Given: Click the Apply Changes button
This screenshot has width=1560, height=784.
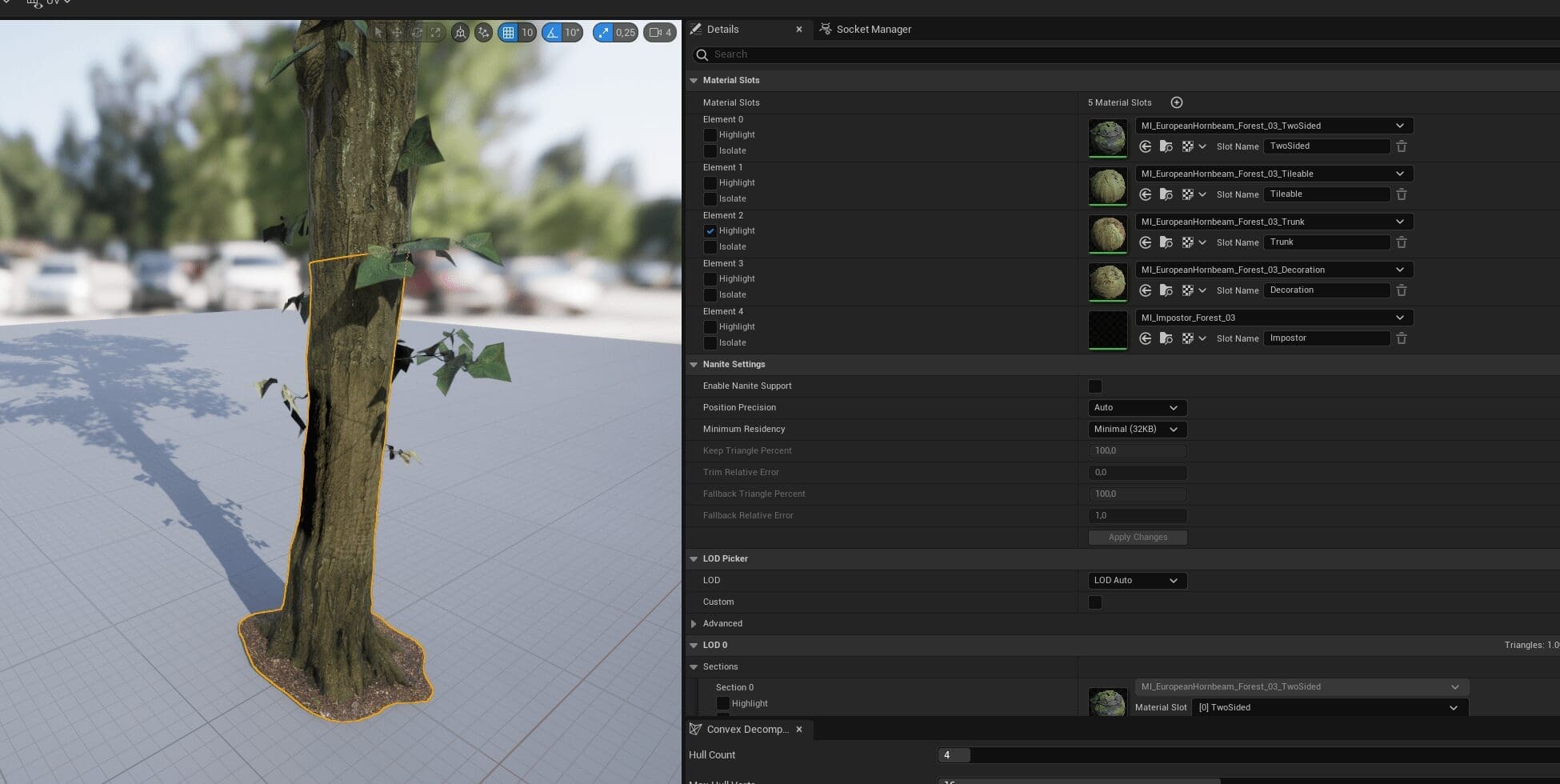Looking at the screenshot, I should coord(1137,538).
